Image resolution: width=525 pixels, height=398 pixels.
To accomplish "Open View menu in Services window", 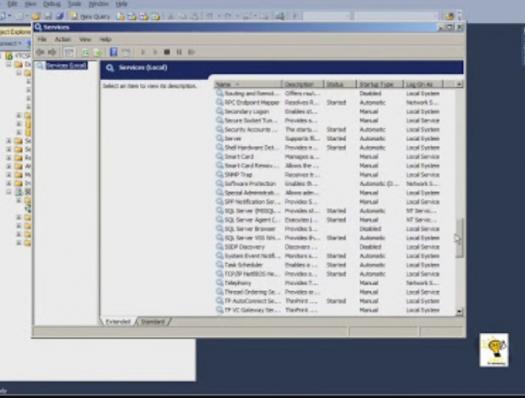I will click(85, 39).
